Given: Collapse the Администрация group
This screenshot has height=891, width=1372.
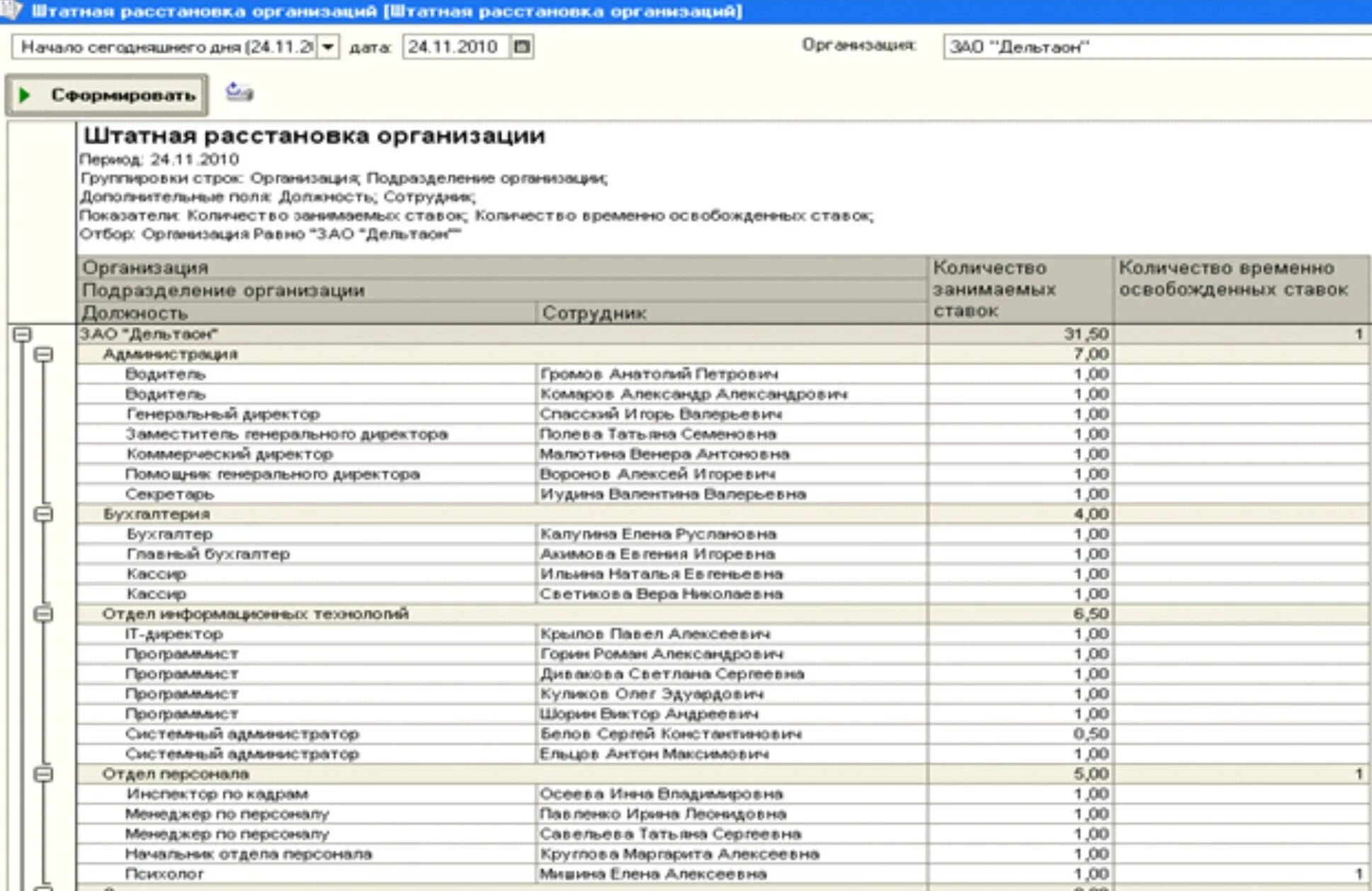Looking at the screenshot, I should pyautogui.click(x=44, y=353).
